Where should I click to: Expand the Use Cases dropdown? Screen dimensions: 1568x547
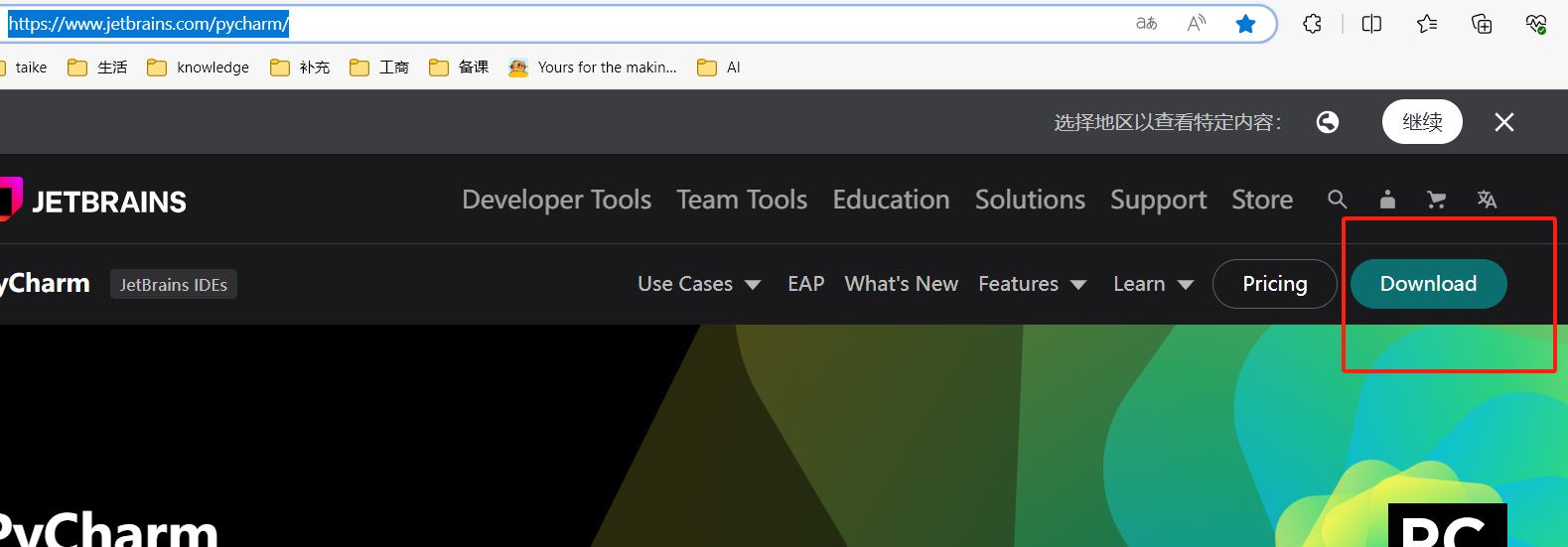click(699, 284)
